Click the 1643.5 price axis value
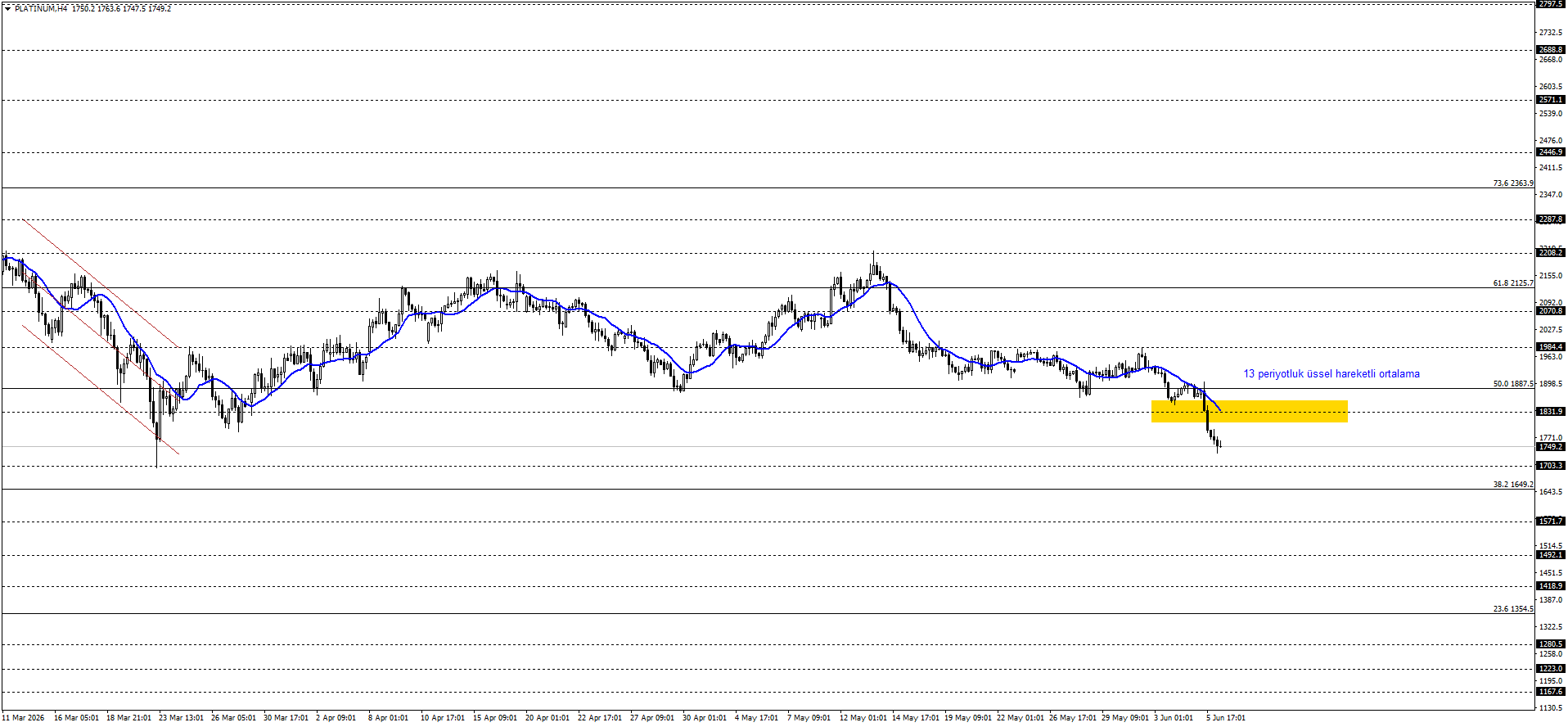This screenshot has width=1568, height=727. click(1551, 492)
